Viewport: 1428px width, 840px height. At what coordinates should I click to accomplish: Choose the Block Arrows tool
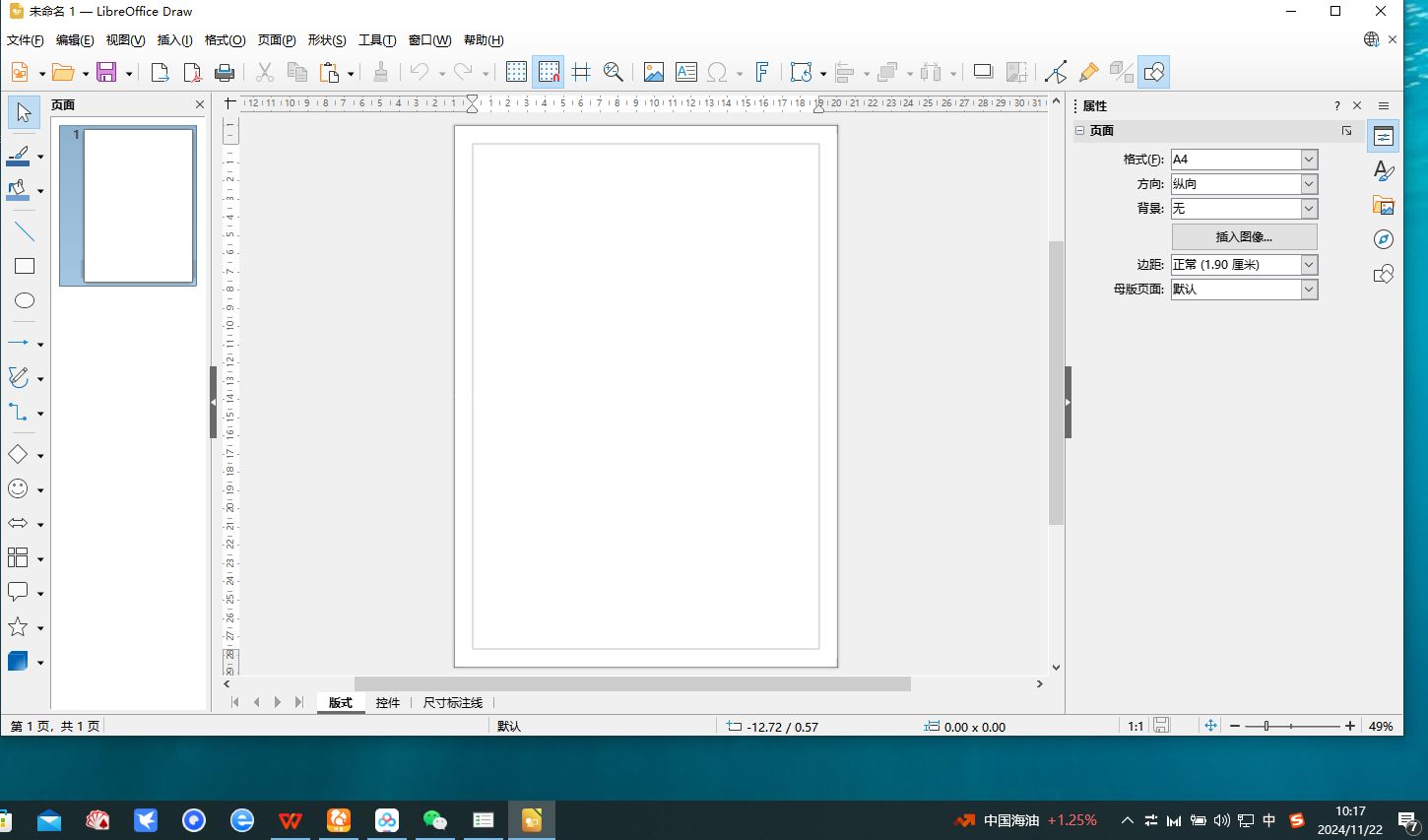(19, 523)
